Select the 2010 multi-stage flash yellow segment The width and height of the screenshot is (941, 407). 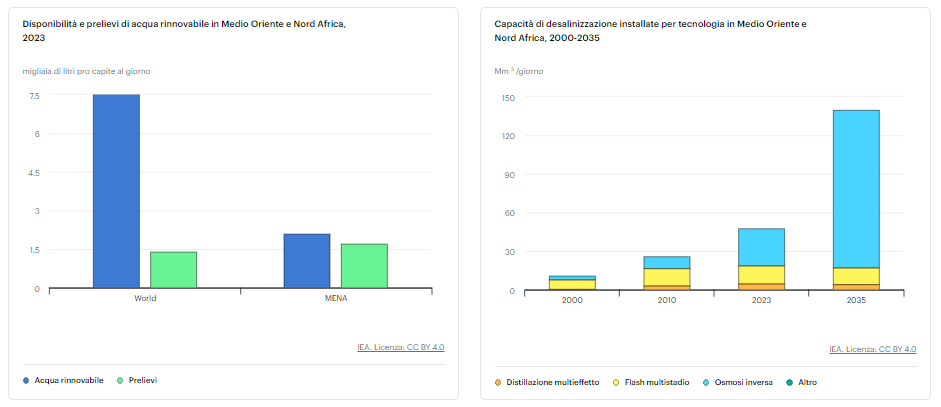(666, 277)
